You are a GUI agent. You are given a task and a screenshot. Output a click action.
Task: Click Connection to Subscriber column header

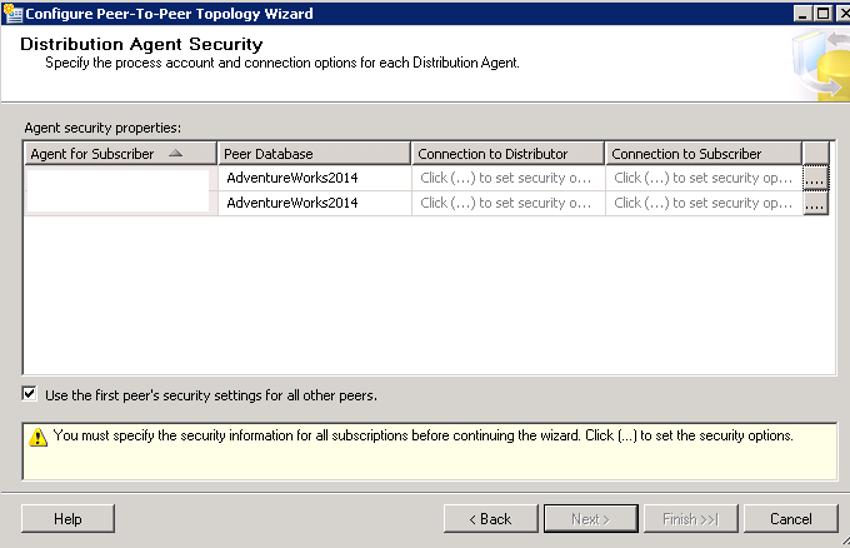pos(703,154)
